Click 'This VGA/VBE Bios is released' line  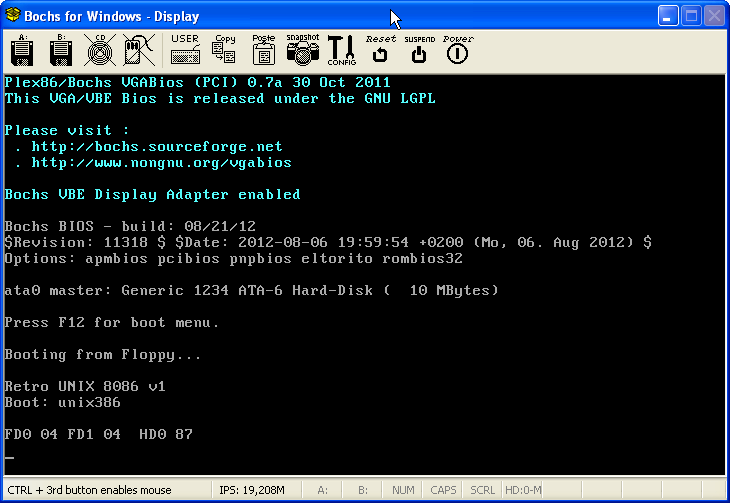point(220,98)
